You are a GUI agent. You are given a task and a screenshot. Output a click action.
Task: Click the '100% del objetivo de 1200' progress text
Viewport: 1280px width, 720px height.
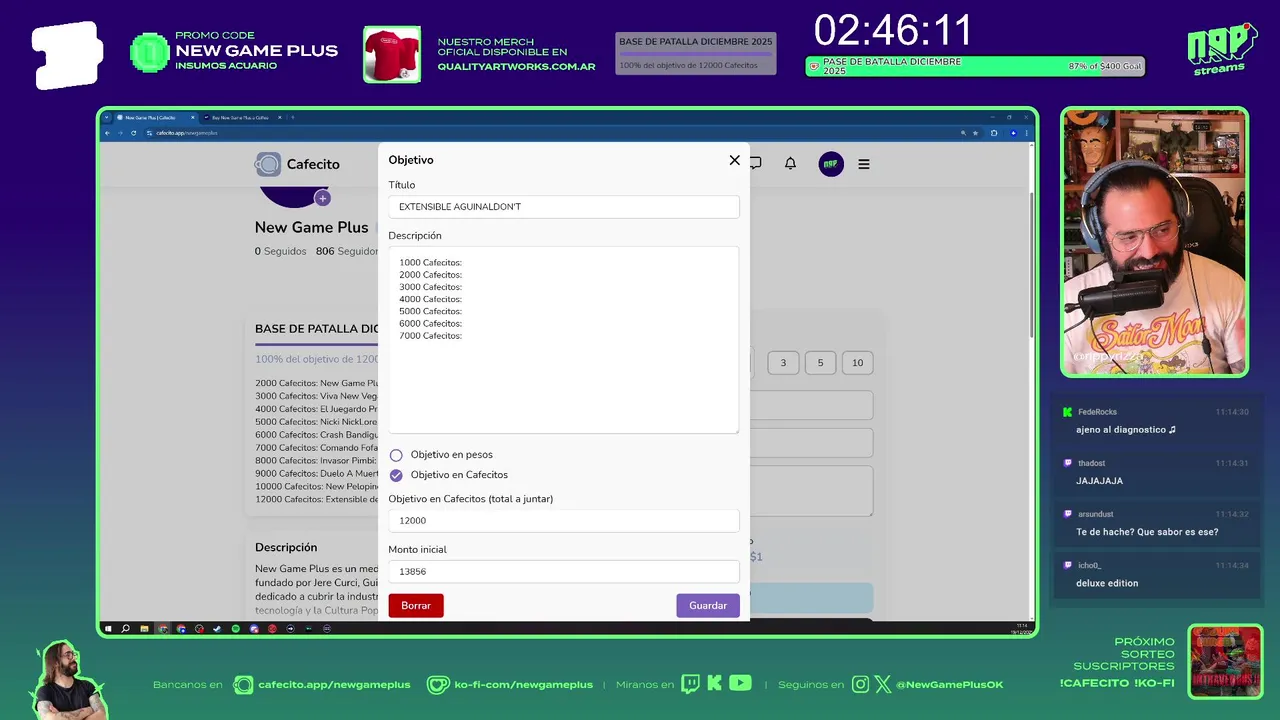coord(316,359)
